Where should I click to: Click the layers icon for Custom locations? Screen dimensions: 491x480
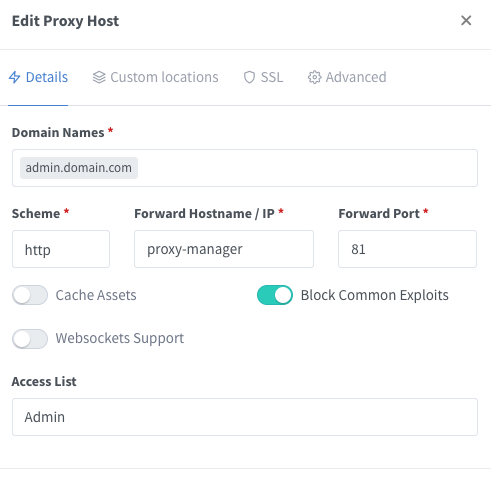point(99,77)
